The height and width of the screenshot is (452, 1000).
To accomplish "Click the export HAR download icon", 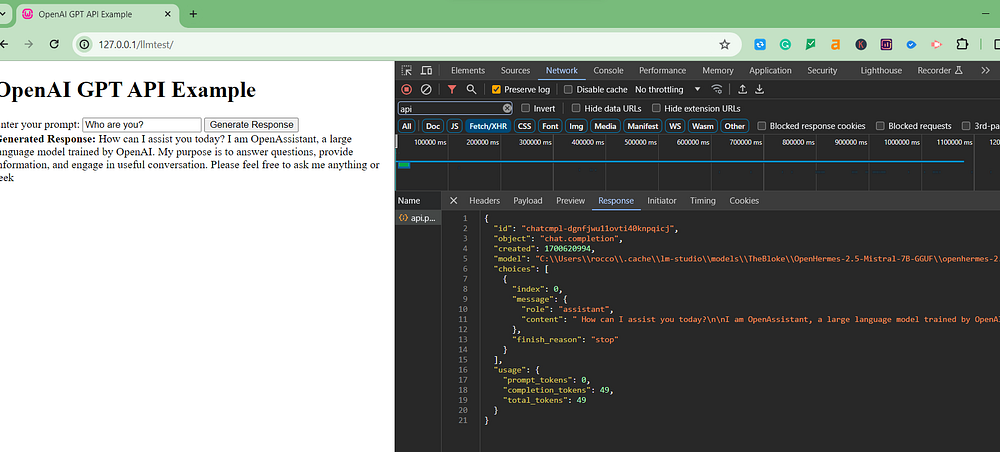I will tap(759, 89).
